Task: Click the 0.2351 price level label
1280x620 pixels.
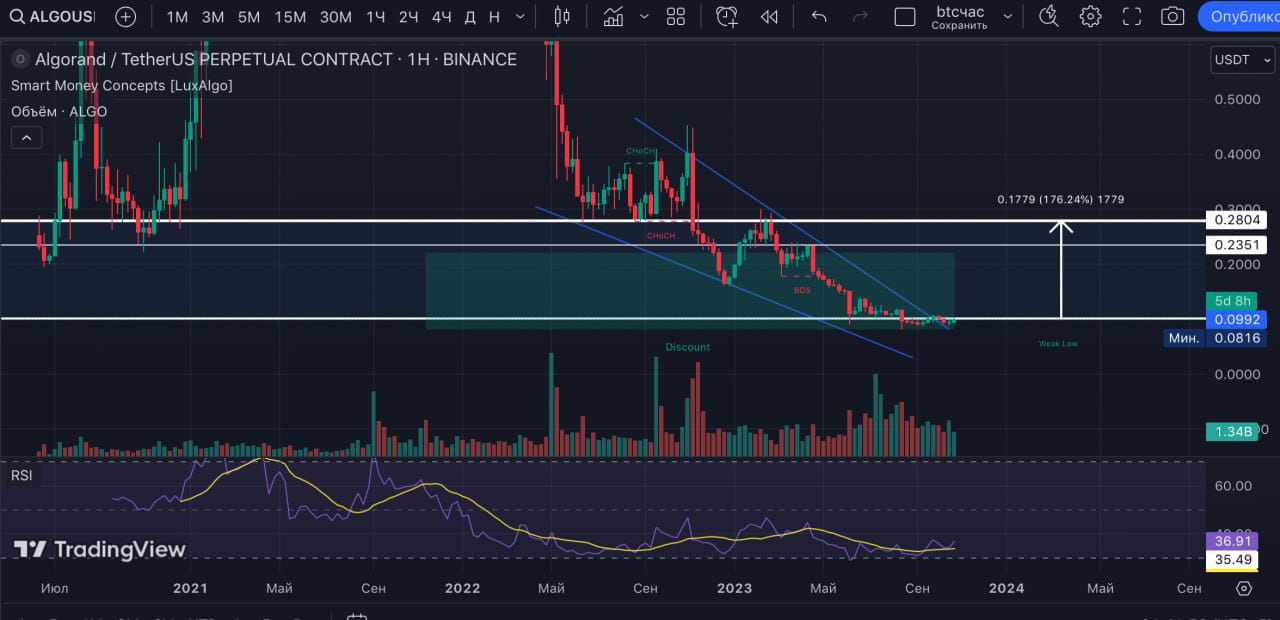Action: (1237, 245)
